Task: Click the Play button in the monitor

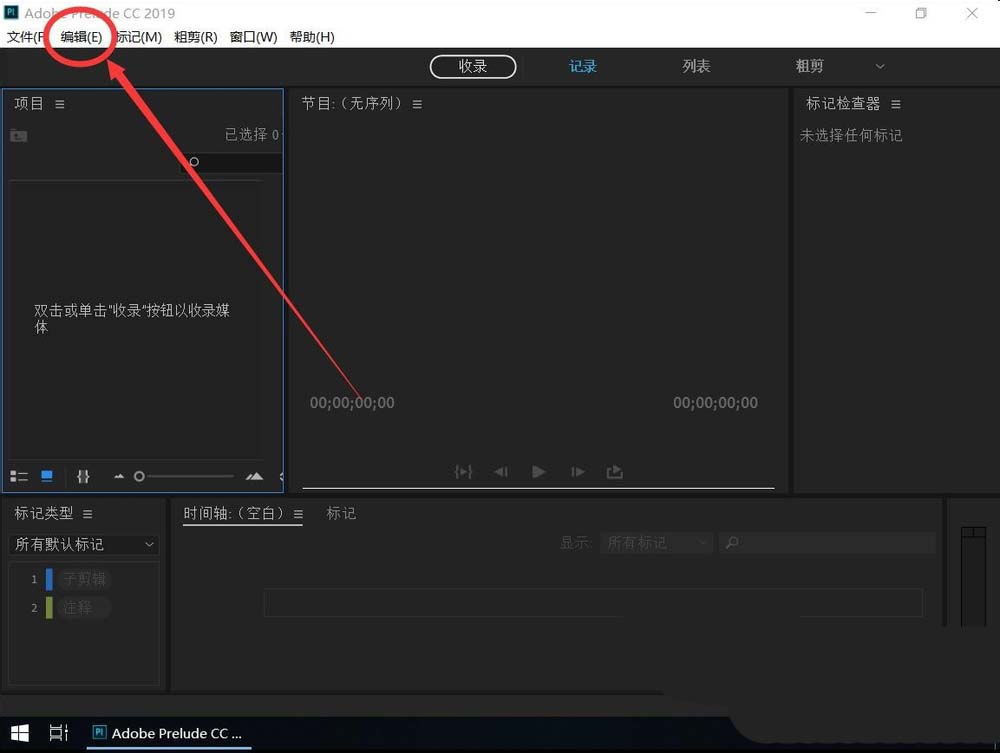Action: (538, 471)
